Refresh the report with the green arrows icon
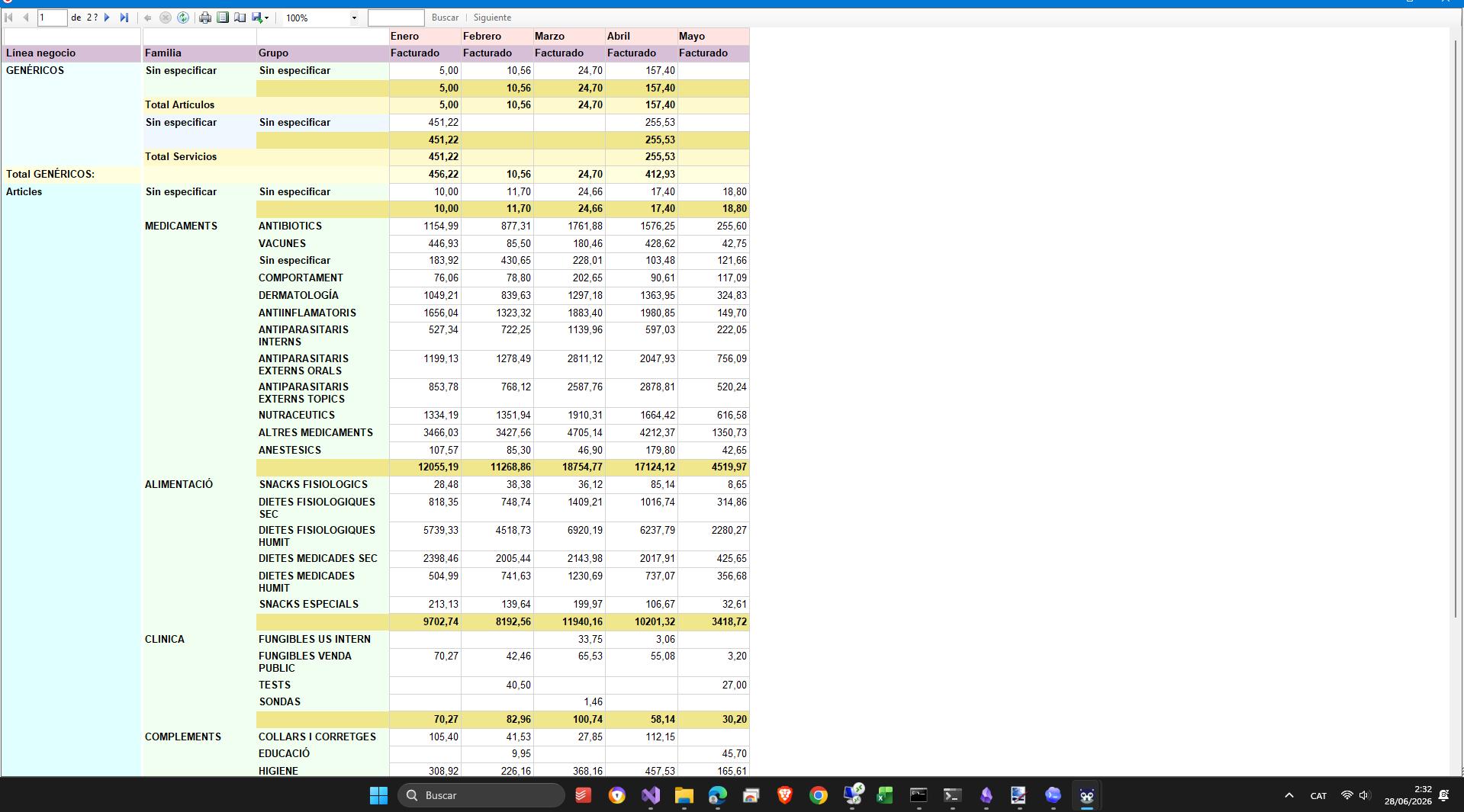 [183, 18]
